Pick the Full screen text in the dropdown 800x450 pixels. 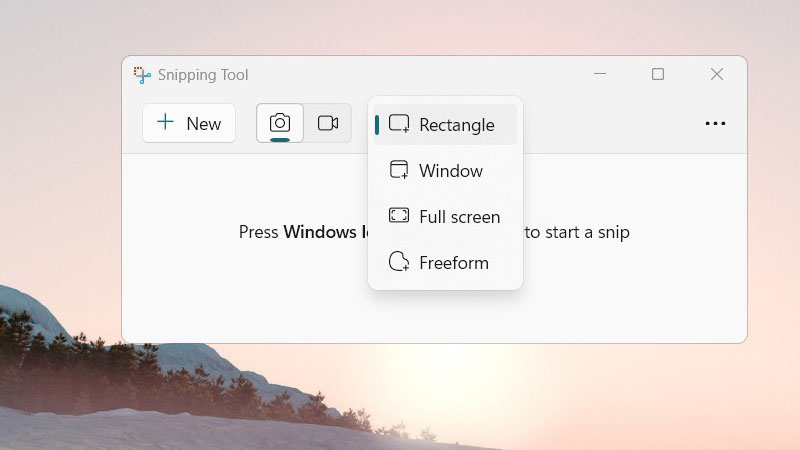click(459, 217)
